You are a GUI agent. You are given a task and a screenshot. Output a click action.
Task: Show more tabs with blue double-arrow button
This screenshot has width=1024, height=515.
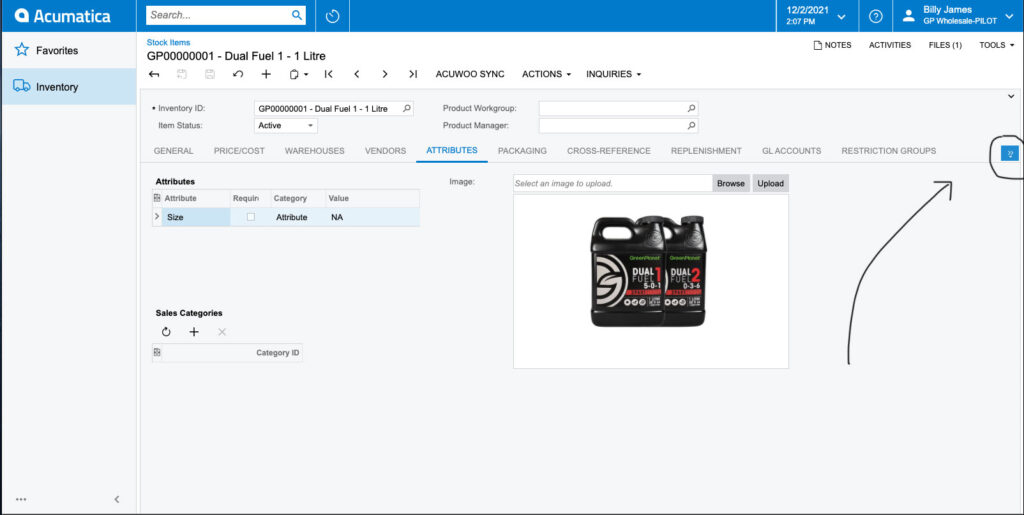pos(1010,153)
